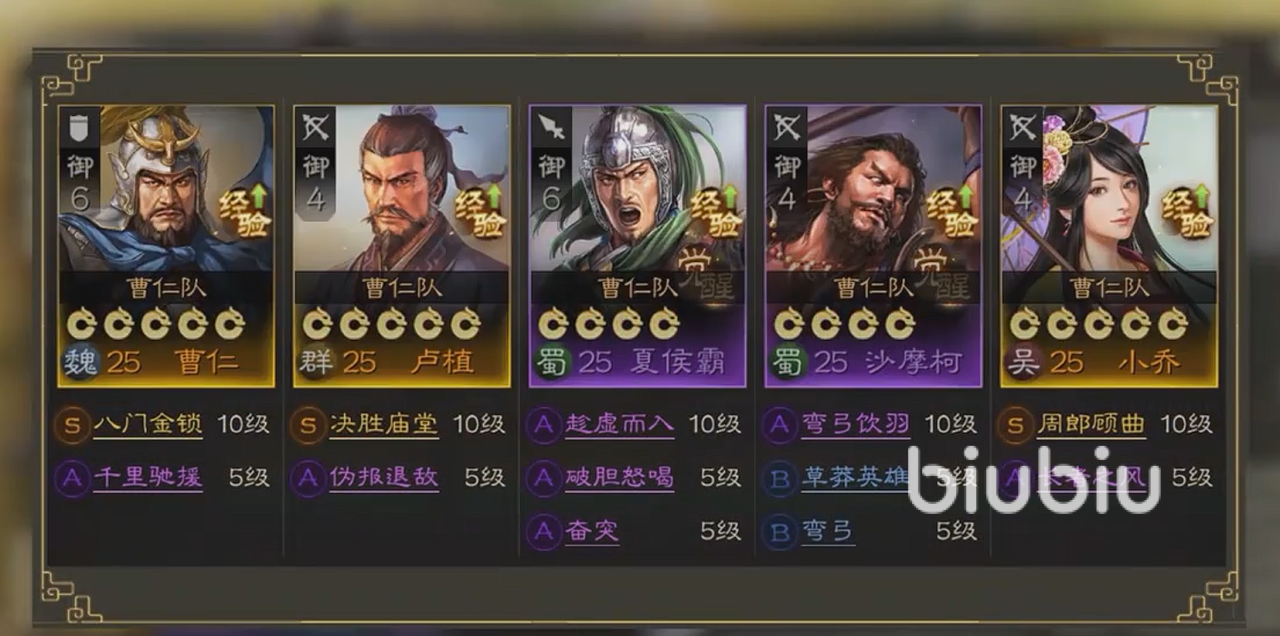Click the shield troop icon on 曹仁 card
Image resolution: width=1280 pixels, height=636 pixels.
[80, 128]
